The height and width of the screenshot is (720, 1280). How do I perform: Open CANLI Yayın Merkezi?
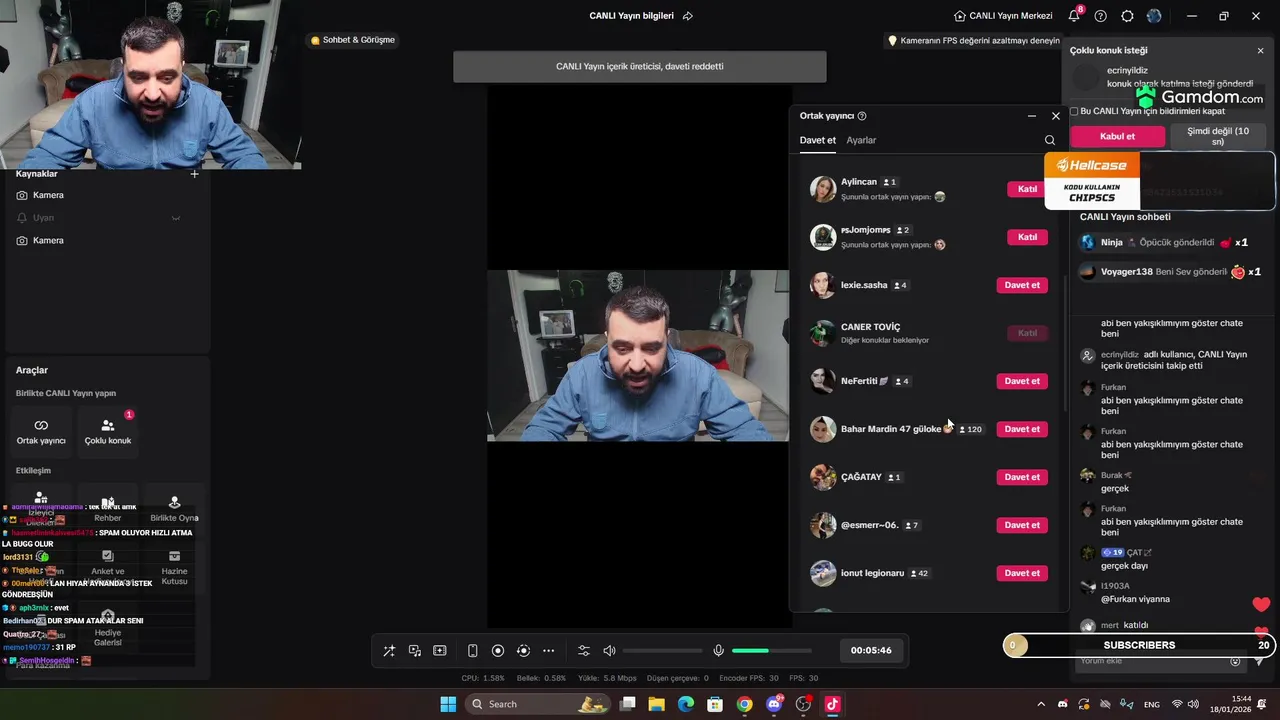tap(1005, 16)
